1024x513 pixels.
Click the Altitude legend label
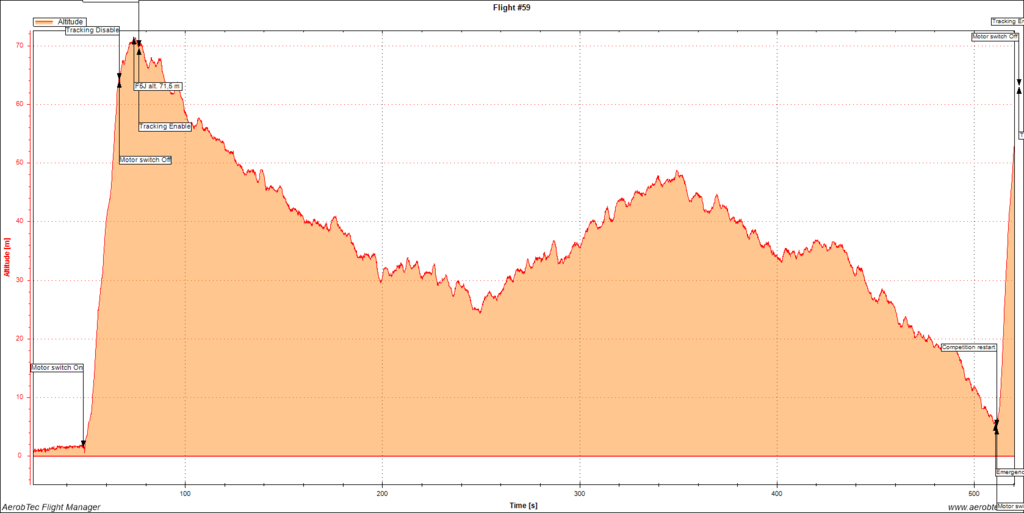point(72,21)
